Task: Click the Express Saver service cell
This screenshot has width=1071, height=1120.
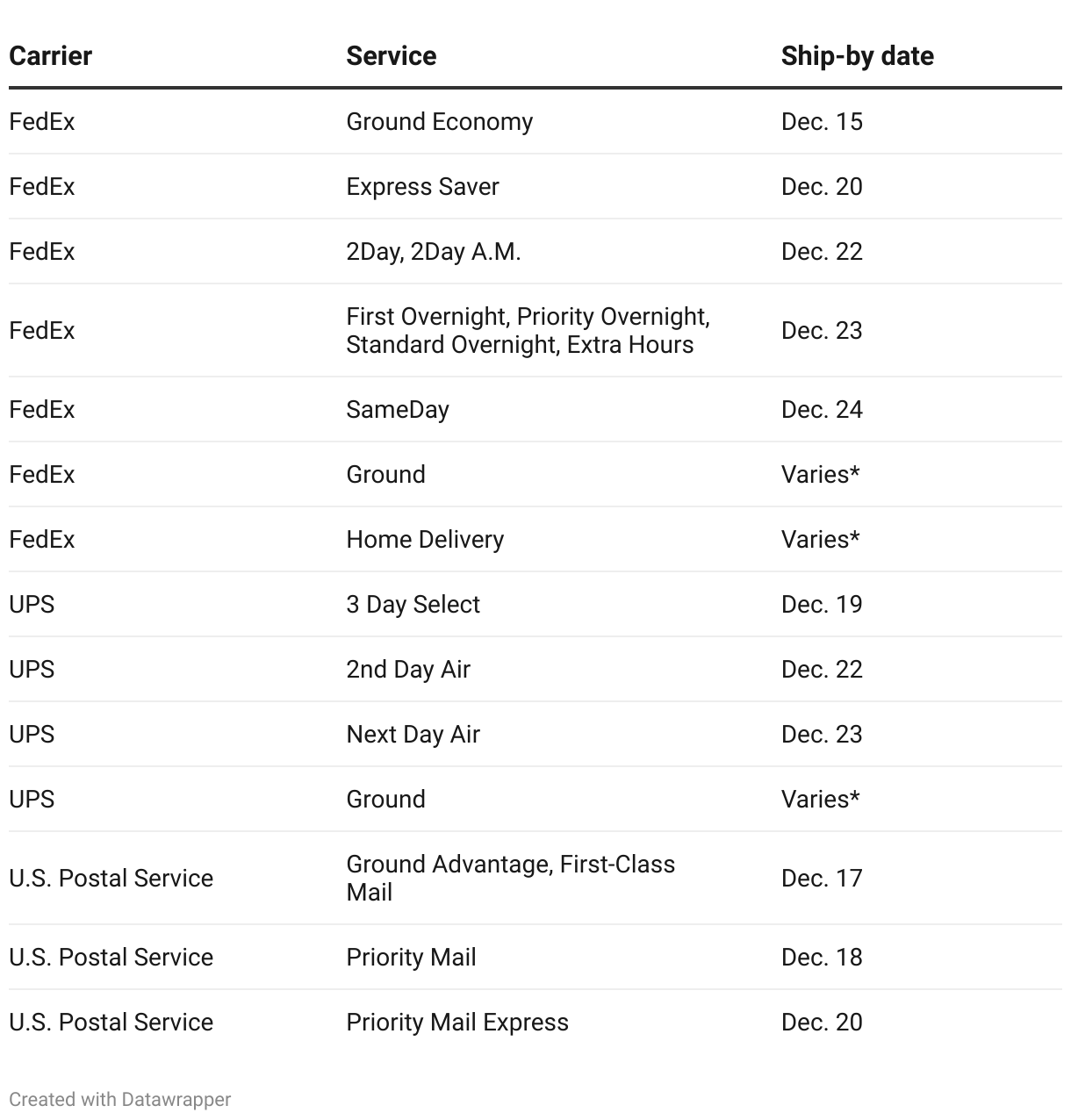Action: (x=422, y=187)
